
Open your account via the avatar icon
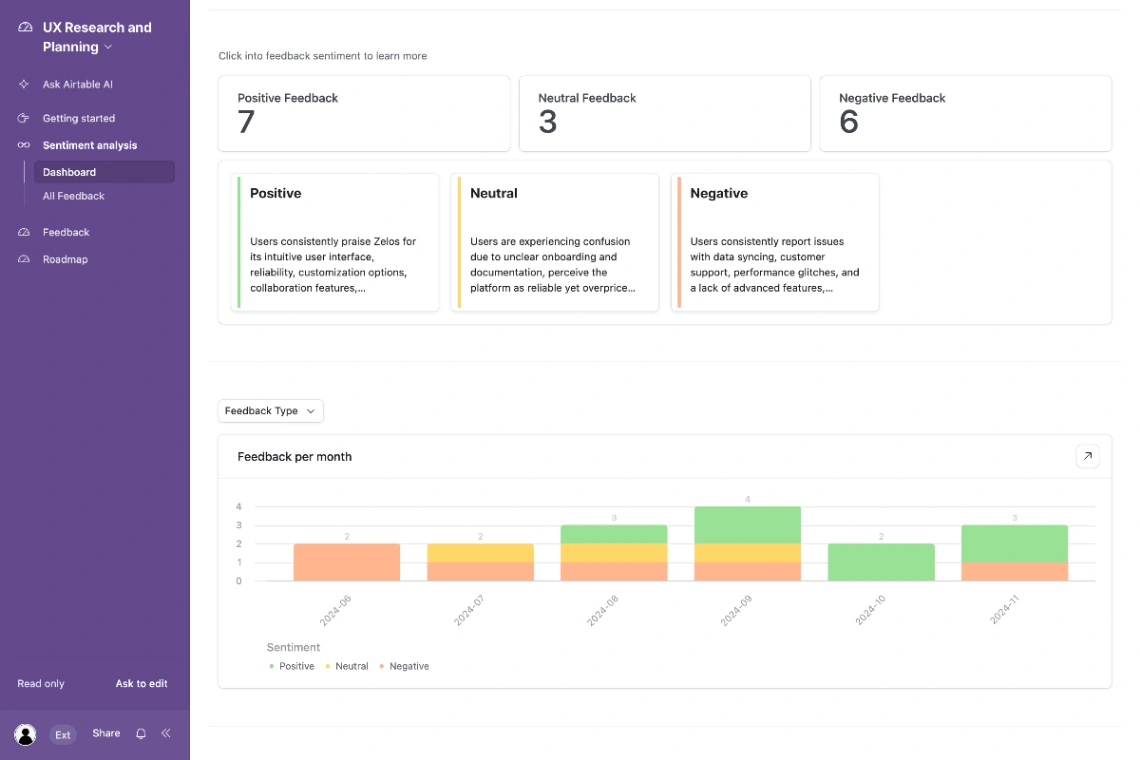click(25, 734)
